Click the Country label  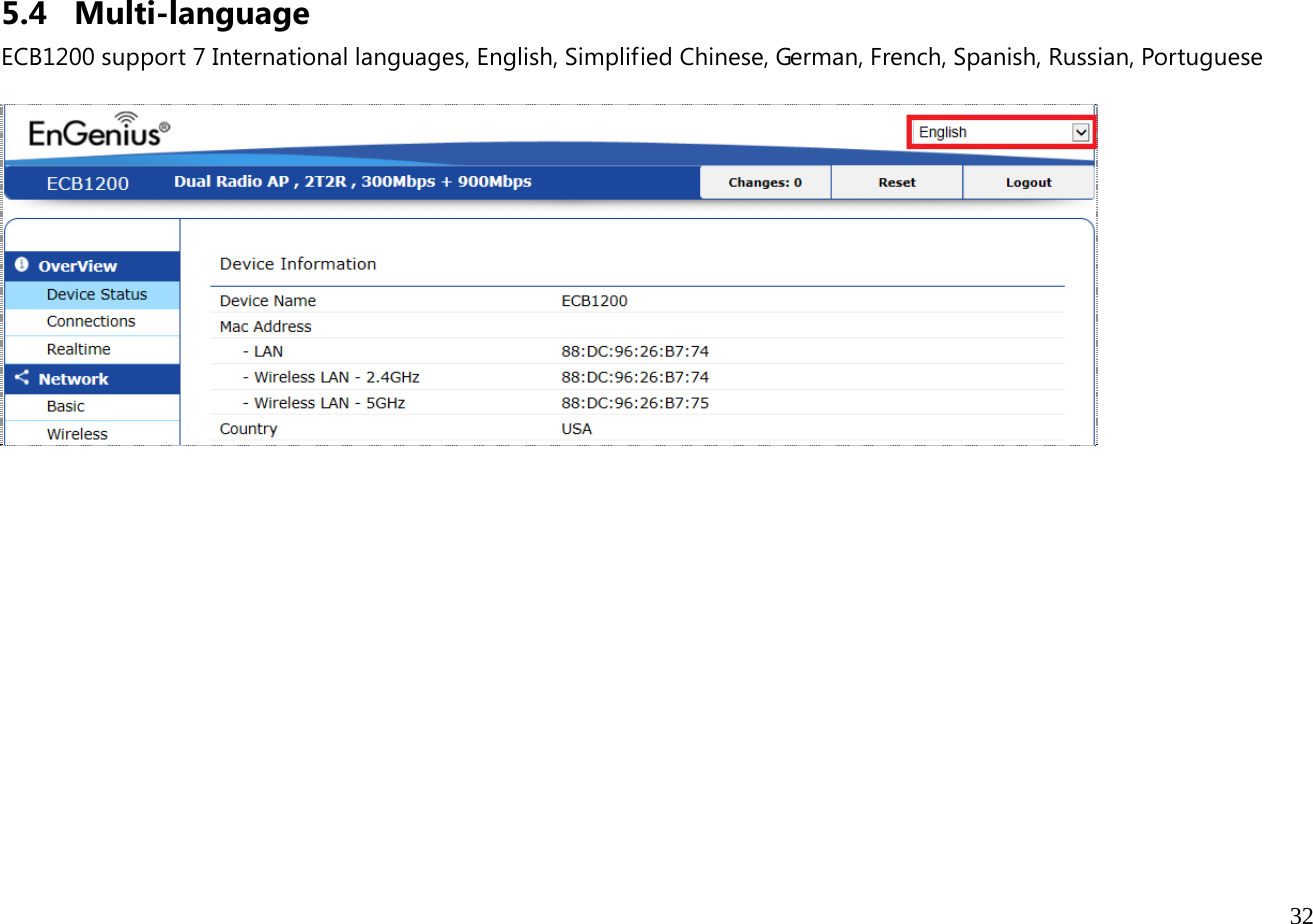249,429
